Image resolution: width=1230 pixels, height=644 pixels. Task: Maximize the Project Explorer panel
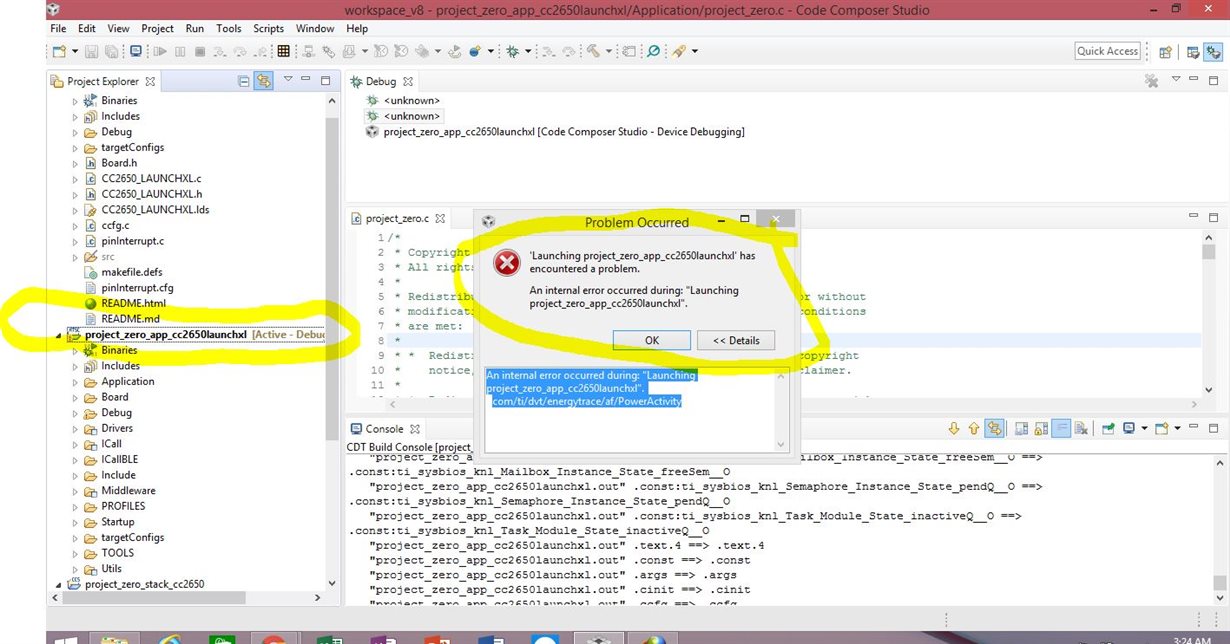pyautogui.click(x=325, y=80)
